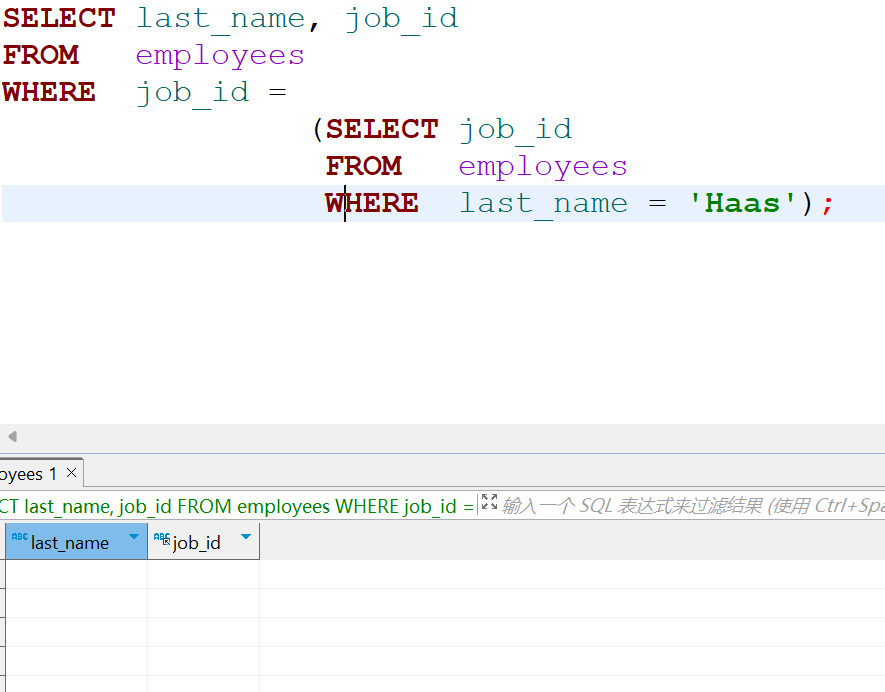Select the last_name column header
Image resolution: width=885 pixels, height=692 pixels.
(70, 542)
